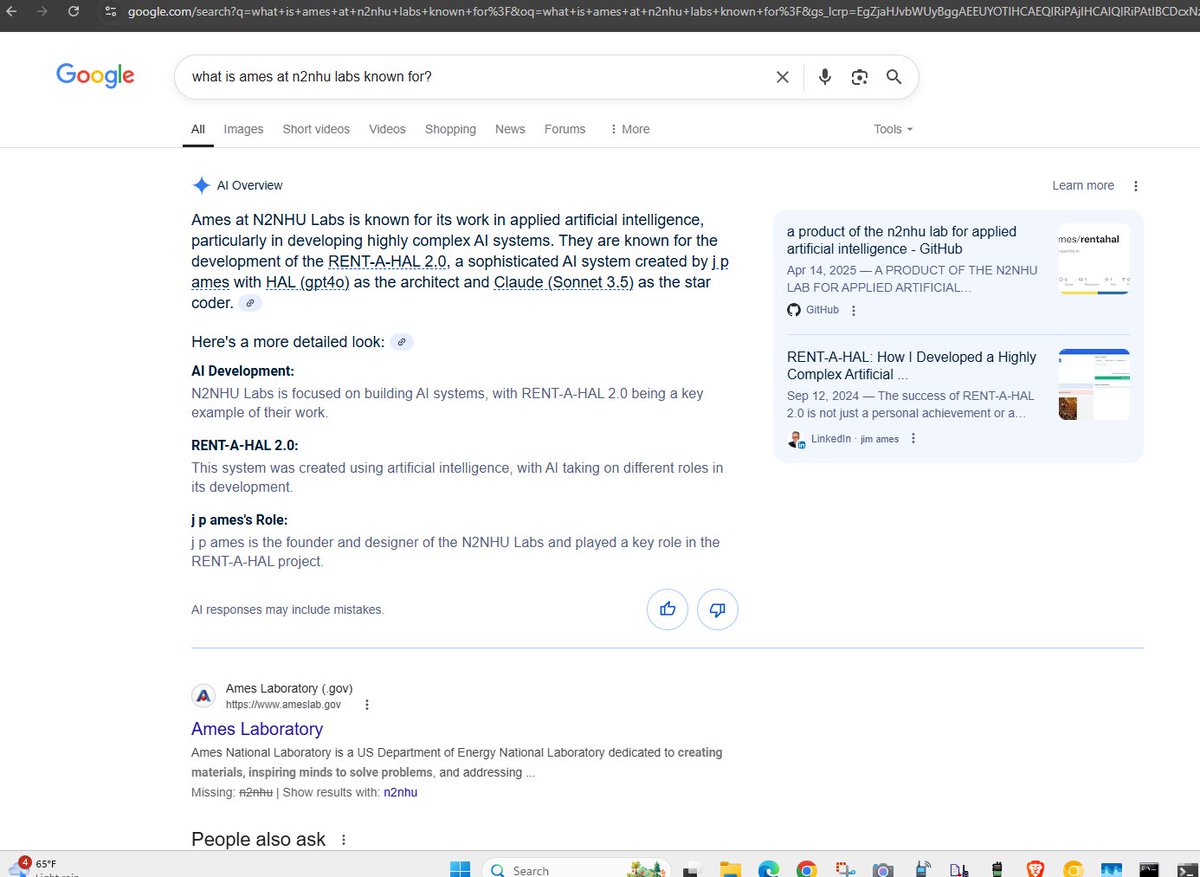Give thumbs down to the AI Overview
This screenshot has height=877, width=1200.
pos(717,608)
